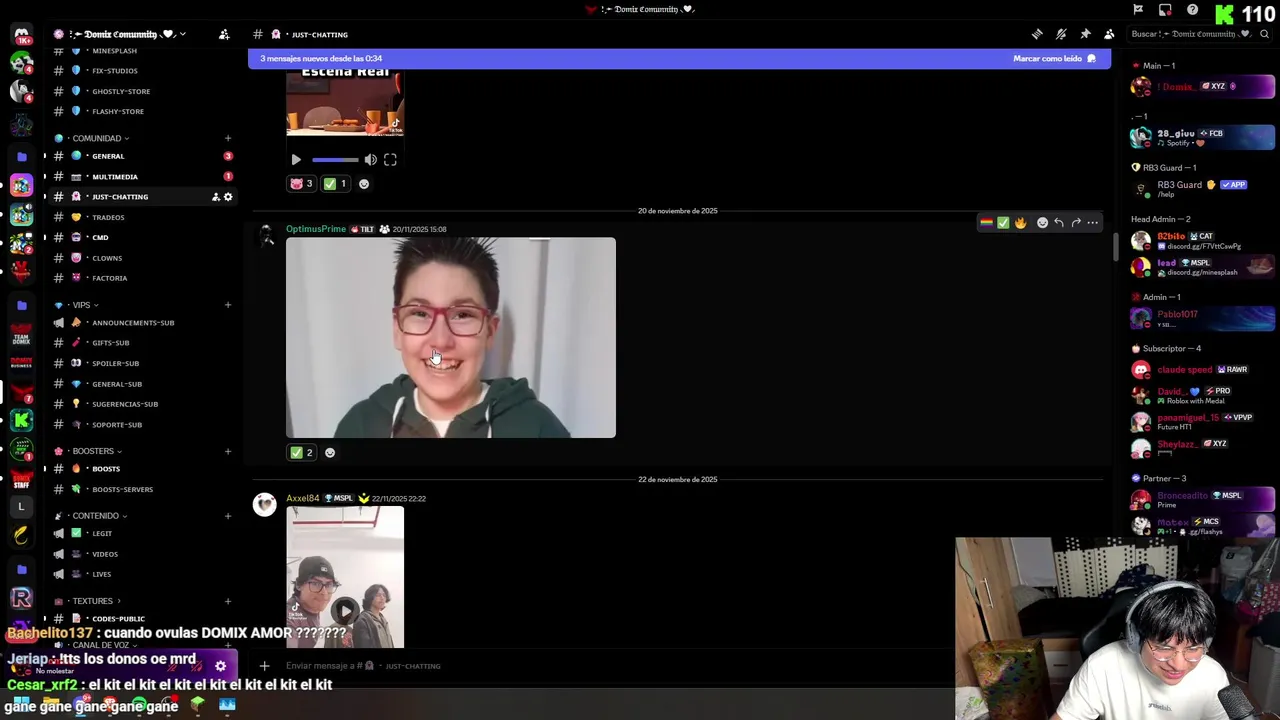This screenshot has width=1280, height=720.
Task: Toggle notification settings bell in header
Action: click(1061, 34)
